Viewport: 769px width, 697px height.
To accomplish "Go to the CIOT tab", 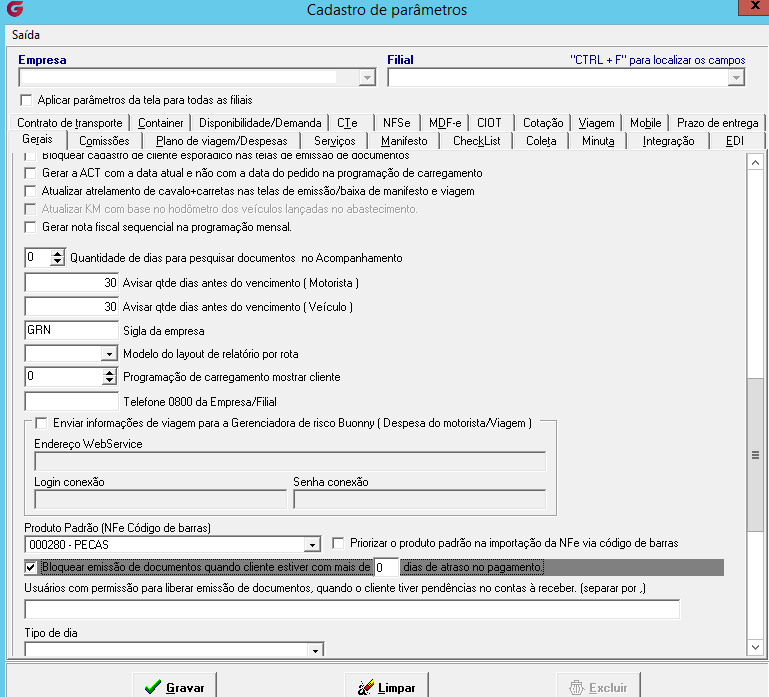I will (x=489, y=123).
